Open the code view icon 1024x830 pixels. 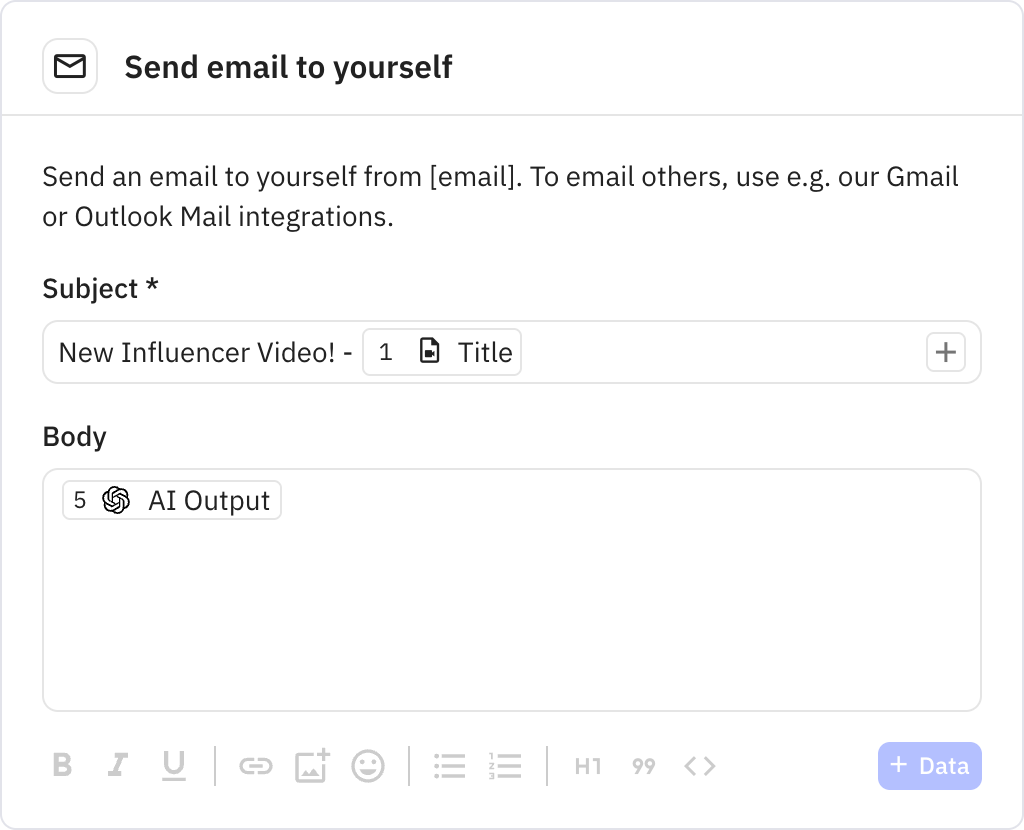[x=699, y=766]
